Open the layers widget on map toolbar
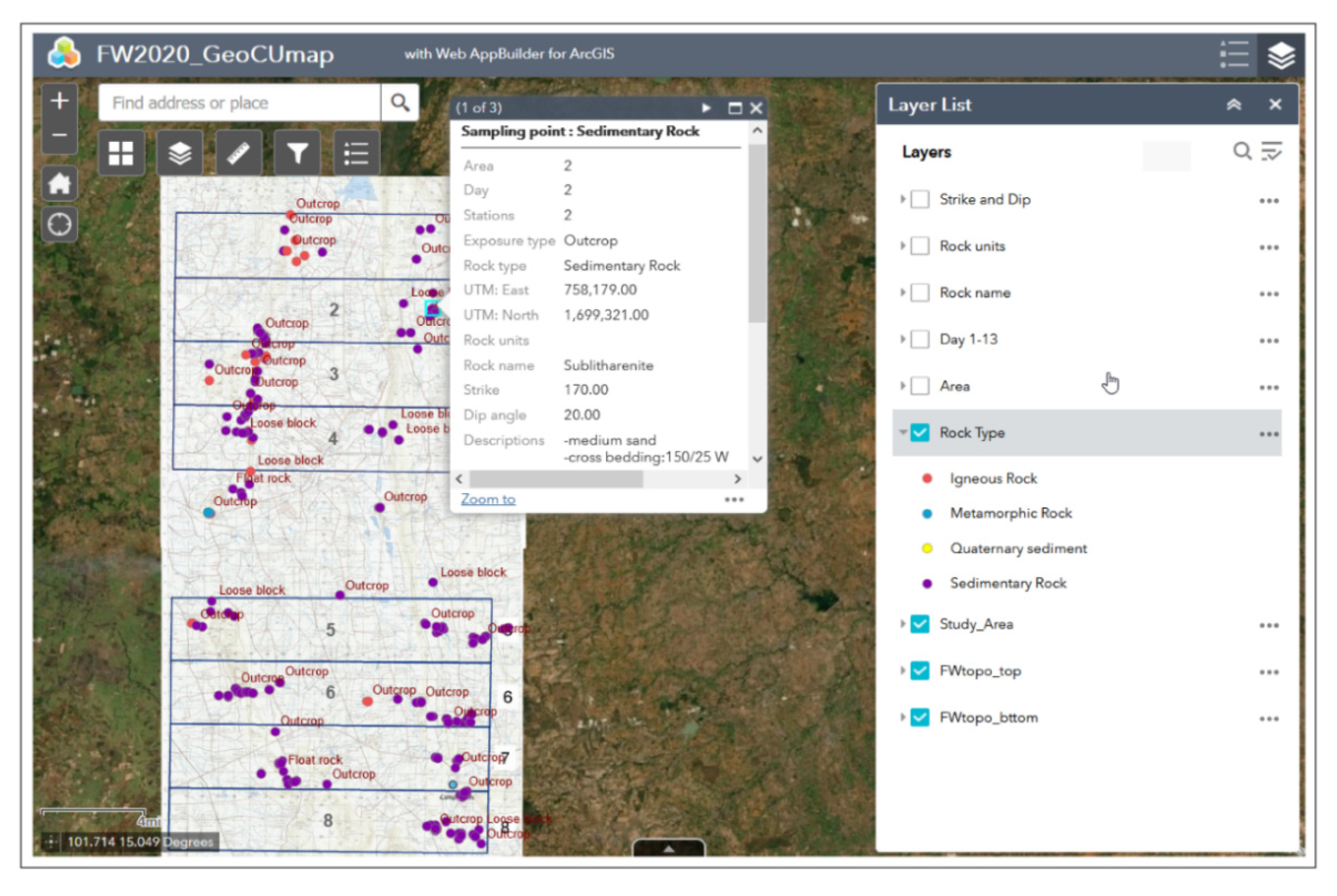The height and width of the screenshot is (896, 1337). pos(179,153)
